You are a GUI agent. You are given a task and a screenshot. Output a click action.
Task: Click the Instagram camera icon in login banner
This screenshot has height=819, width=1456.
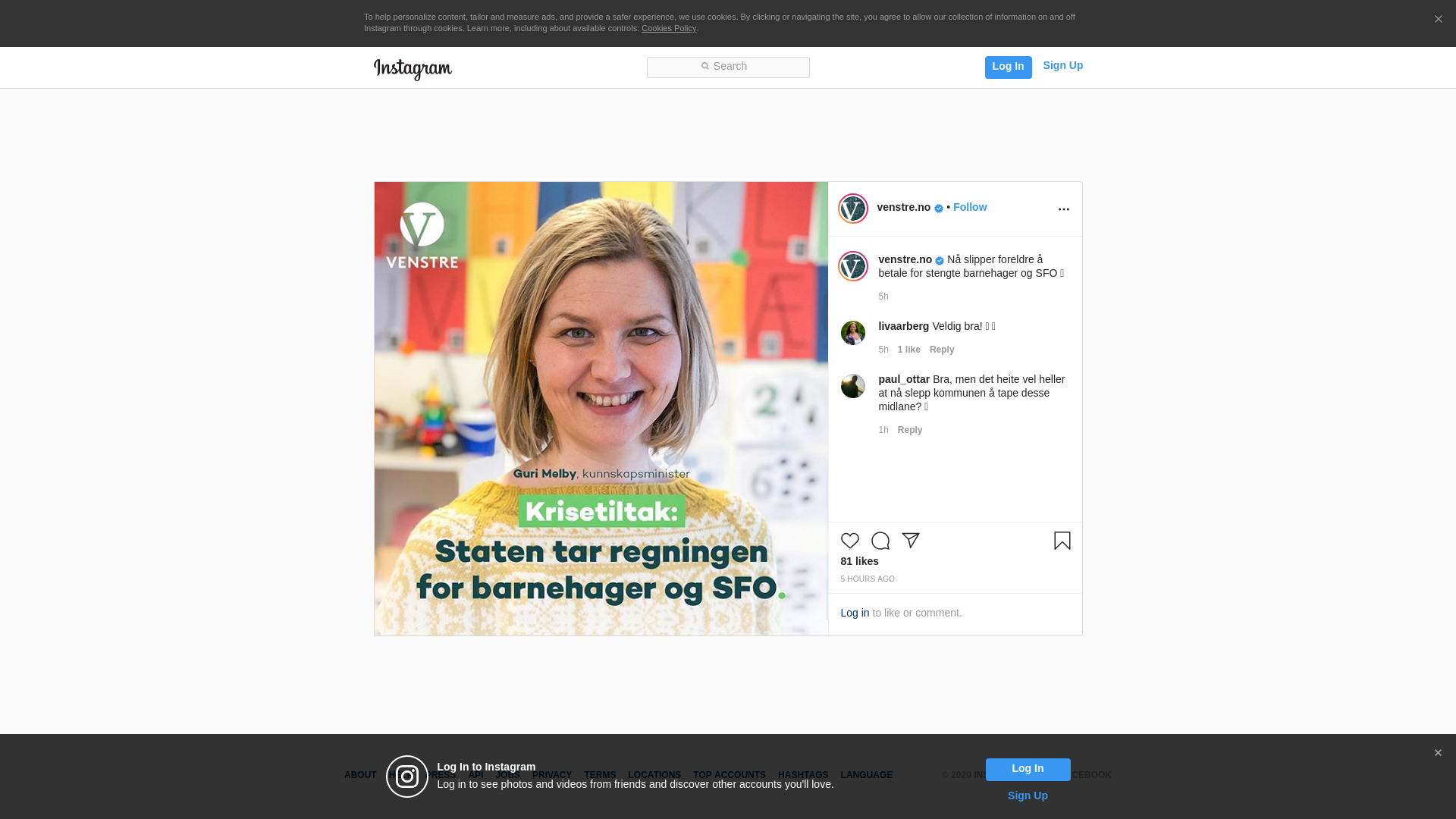click(407, 777)
